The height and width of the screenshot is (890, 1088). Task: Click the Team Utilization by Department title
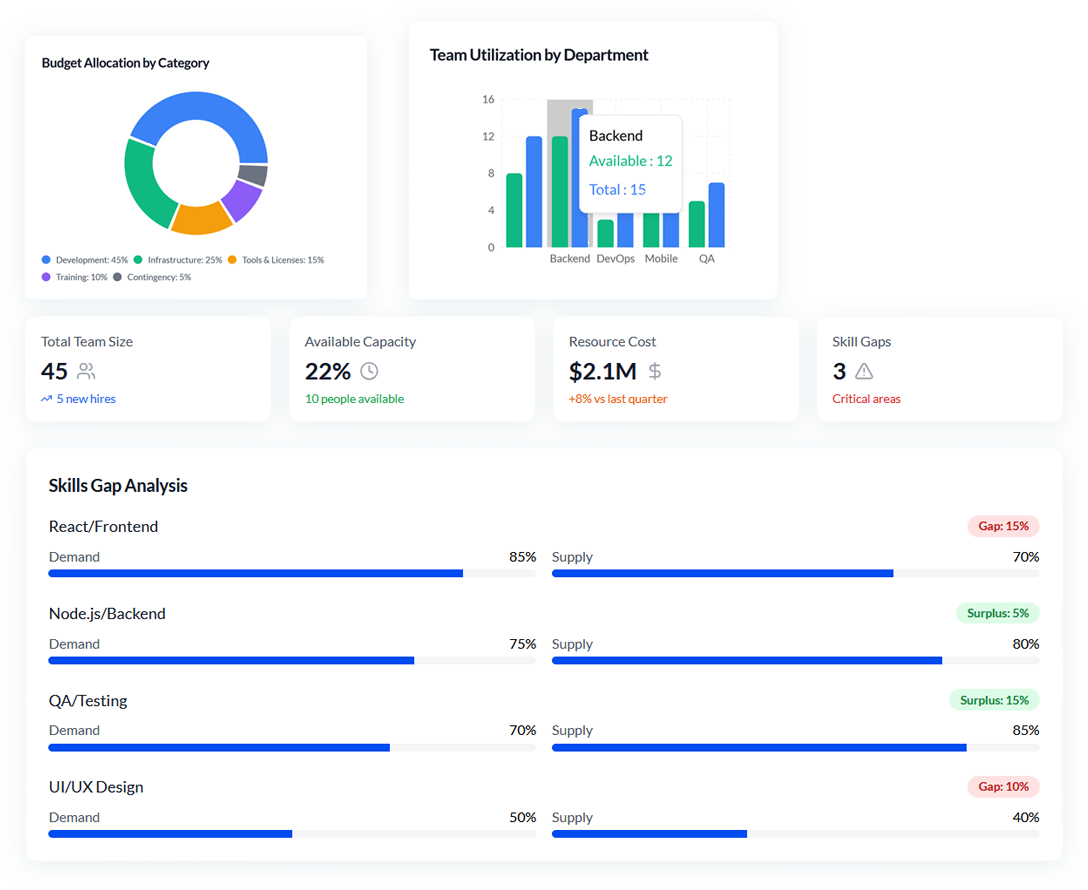click(x=539, y=55)
